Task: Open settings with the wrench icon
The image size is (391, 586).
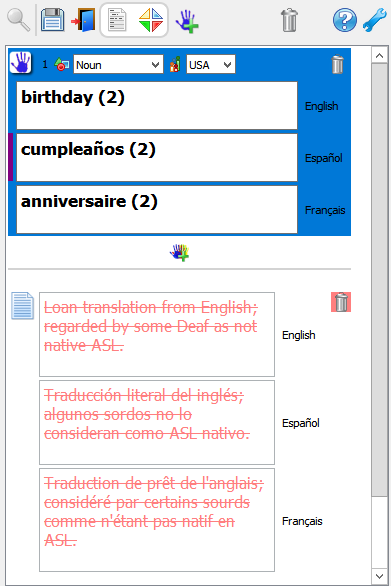Action: (x=375, y=20)
